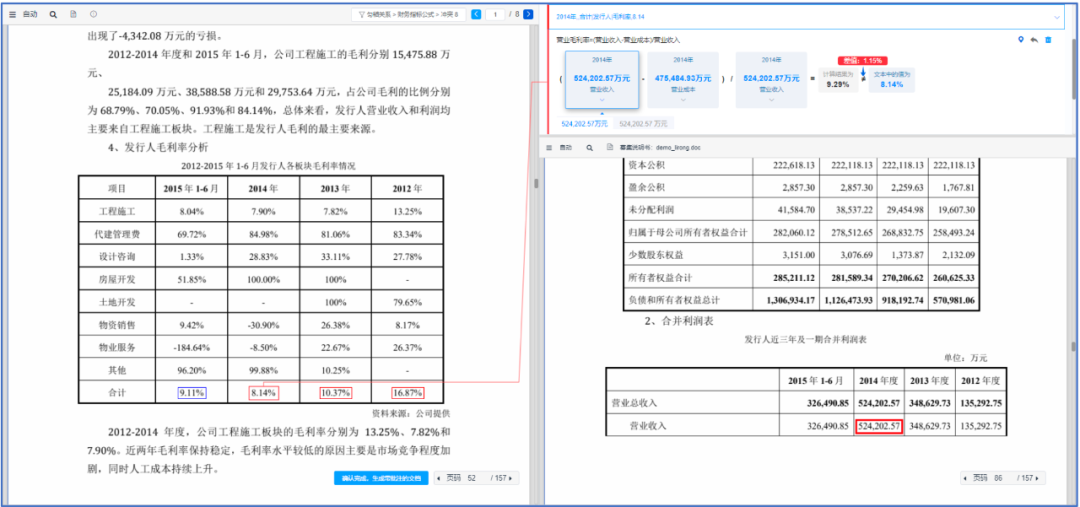Image resolution: width=1080 pixels, height=507 pixels.
Task: Click the funnel filter icon in breadcrumb box
Action: pyautogui.click(x=361, y=14)
